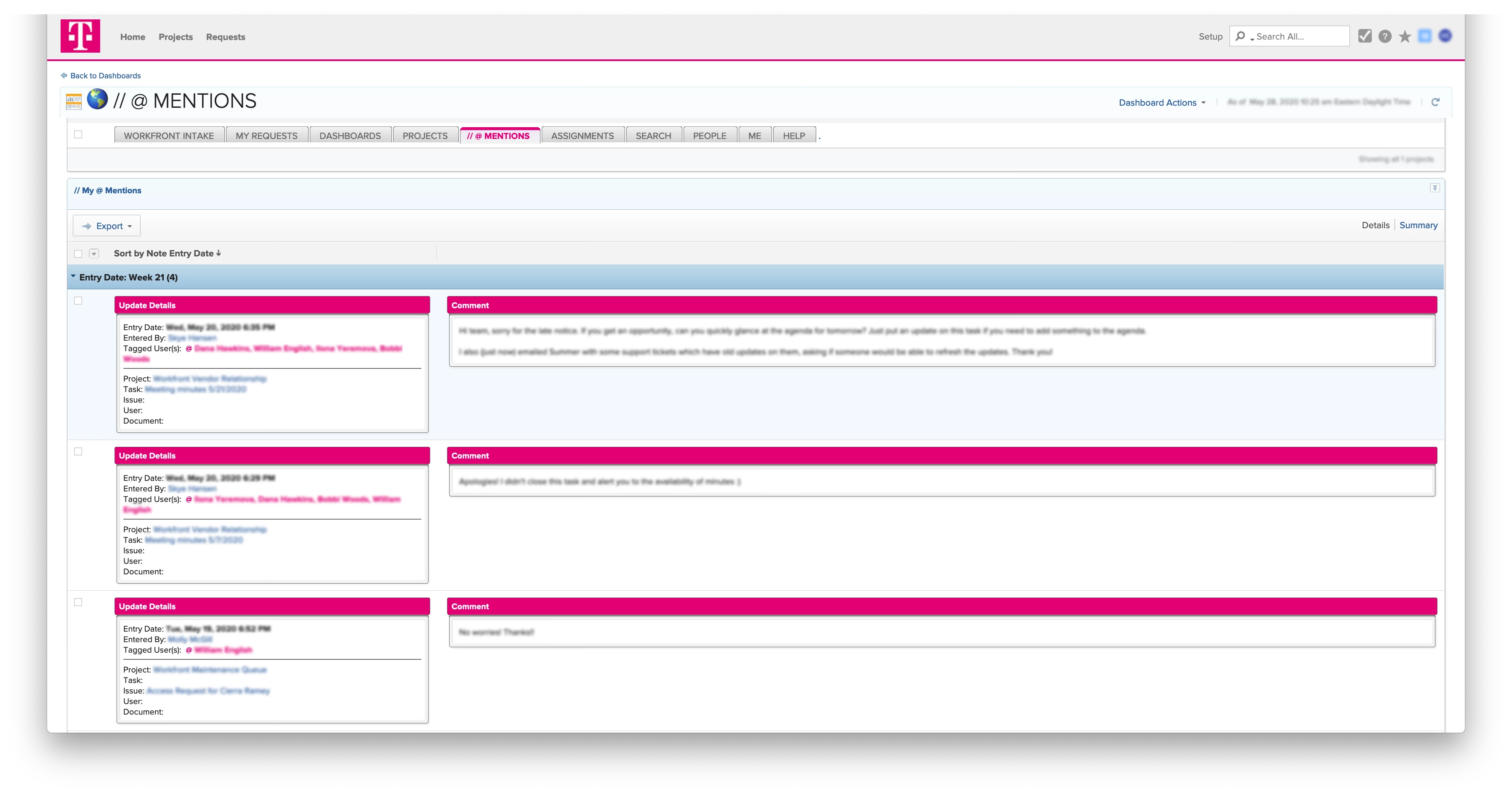This screenshot has height=795, width=1512.
Task: Switch to the Summary view link
Action: coord(1418,225)
